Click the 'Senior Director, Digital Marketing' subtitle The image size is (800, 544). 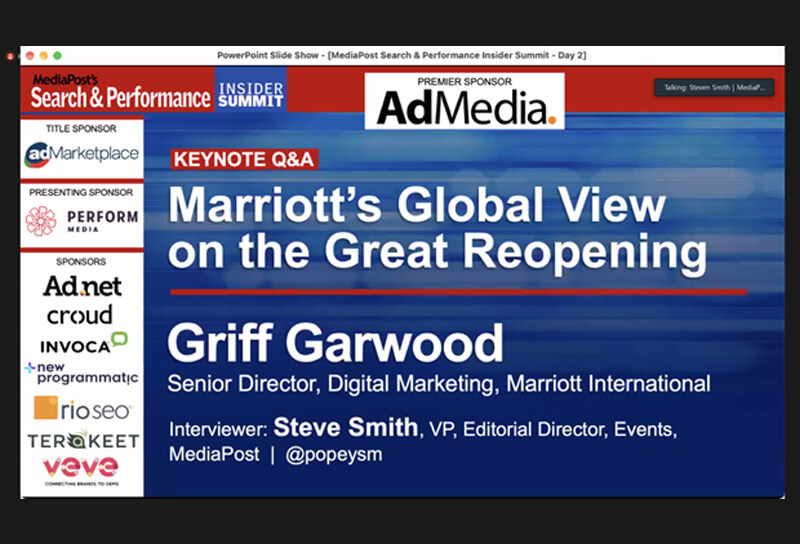point(331,384)
